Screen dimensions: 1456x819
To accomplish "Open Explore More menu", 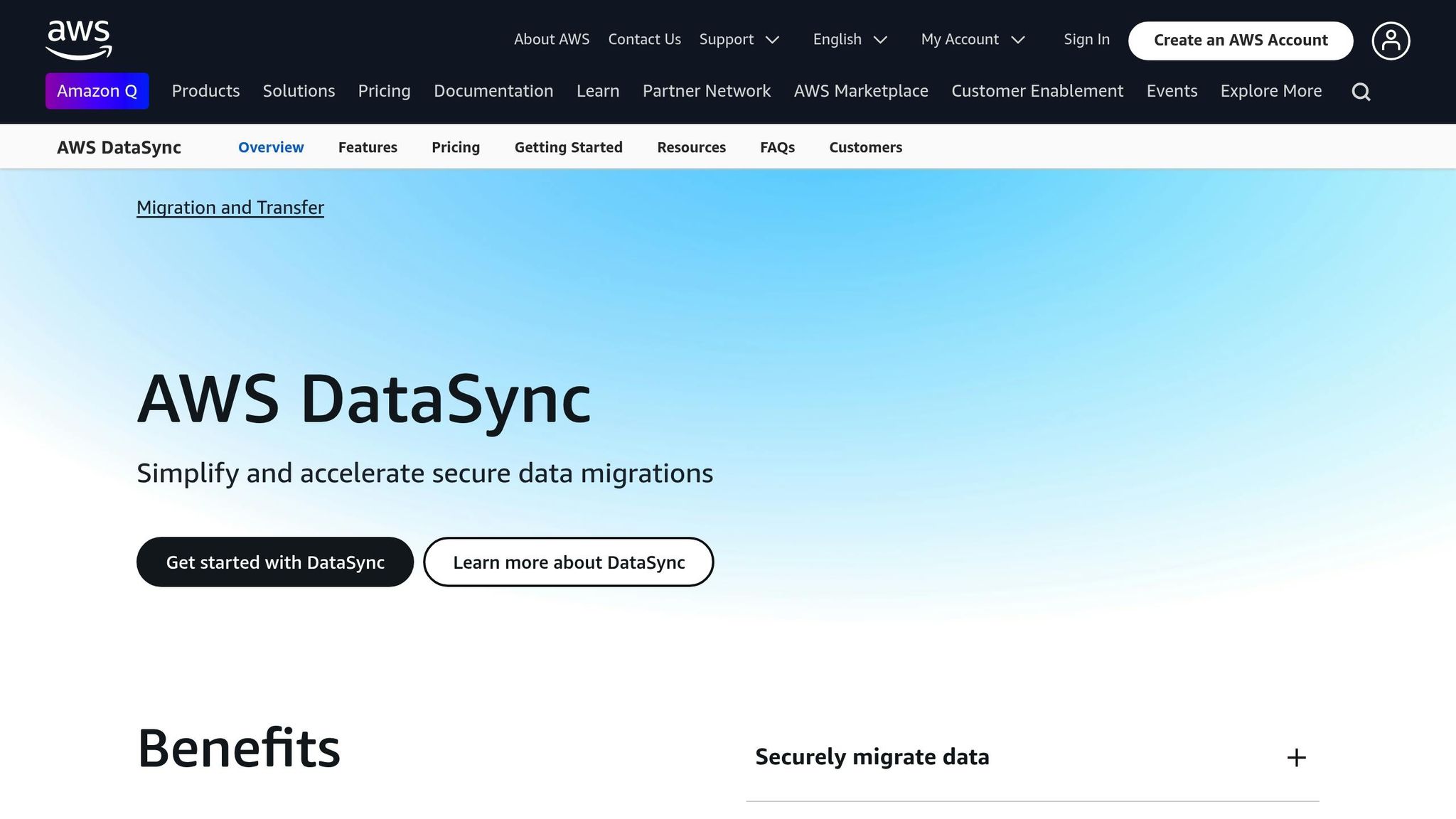I will tap(1271, 91).
